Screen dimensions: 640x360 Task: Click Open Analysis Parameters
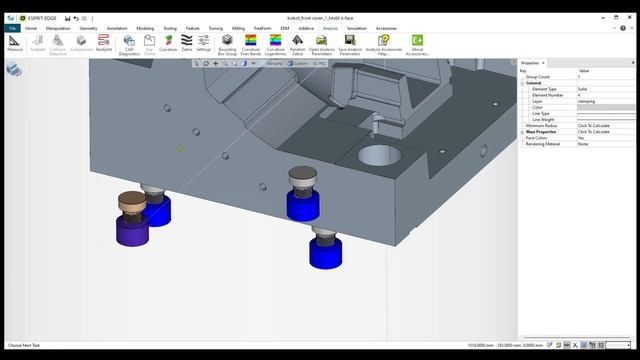click(x=322, y=44)
